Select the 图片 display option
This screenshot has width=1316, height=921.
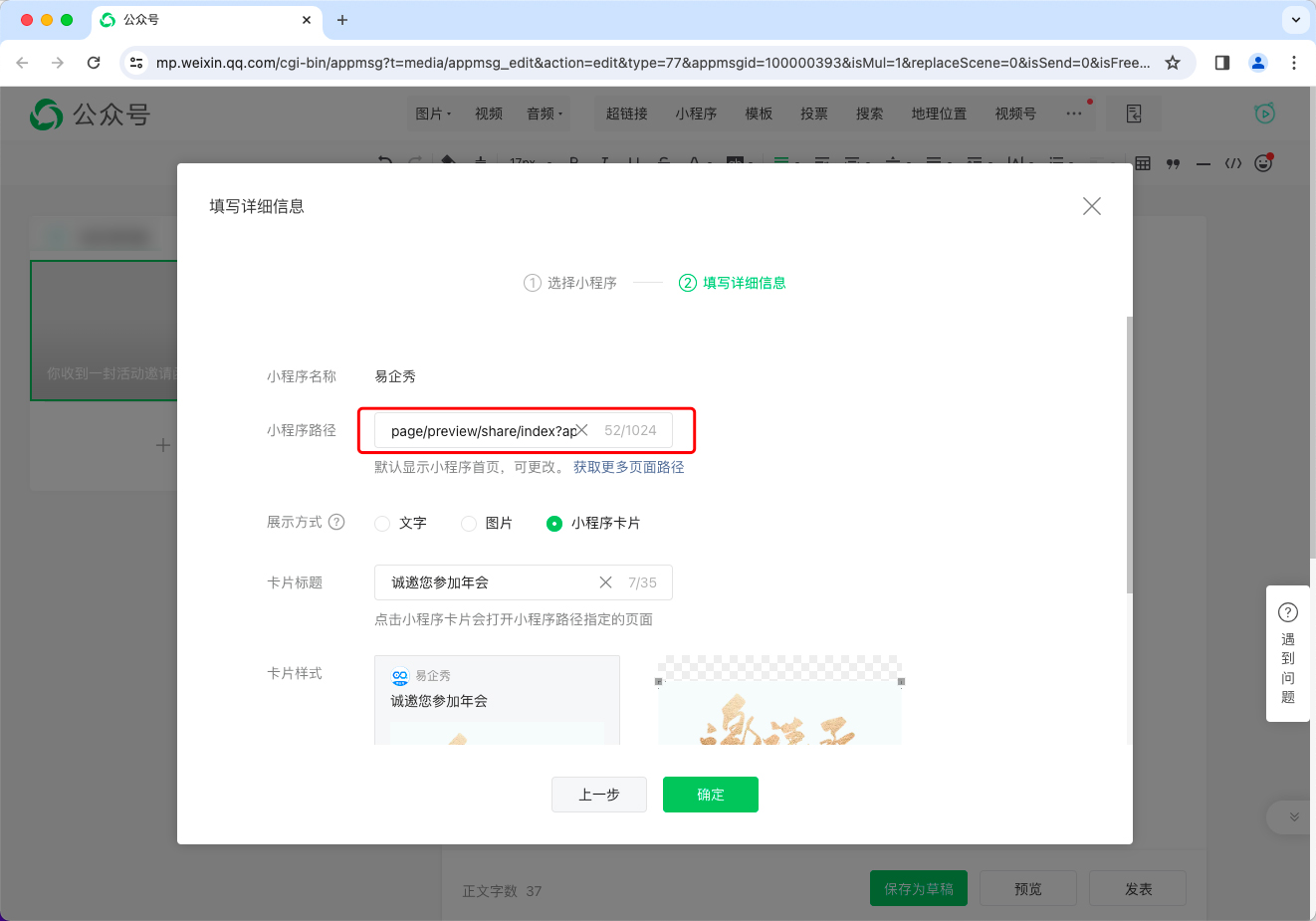(469, 524)
